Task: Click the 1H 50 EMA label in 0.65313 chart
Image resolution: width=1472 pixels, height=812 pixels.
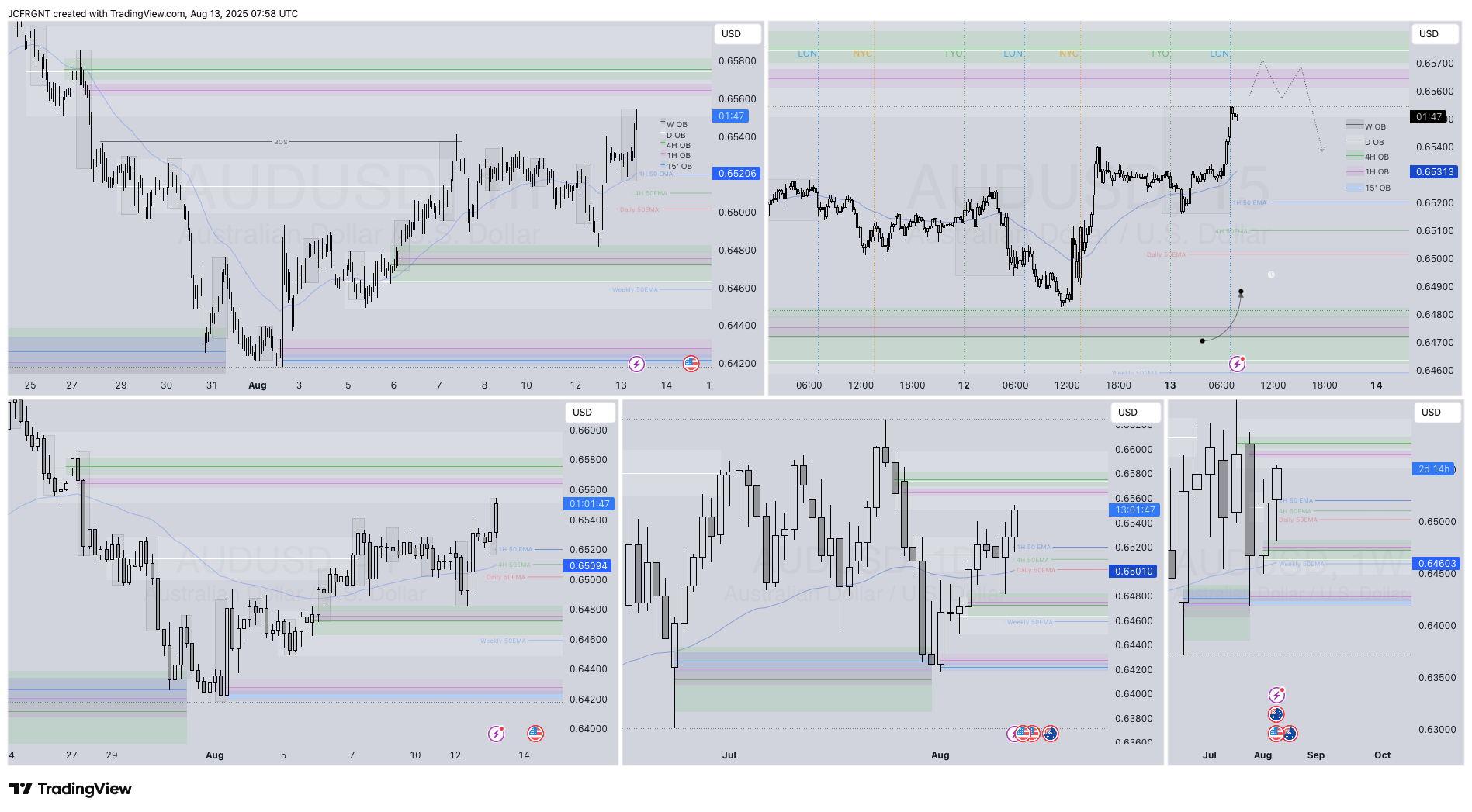Action: point(1249,202)
